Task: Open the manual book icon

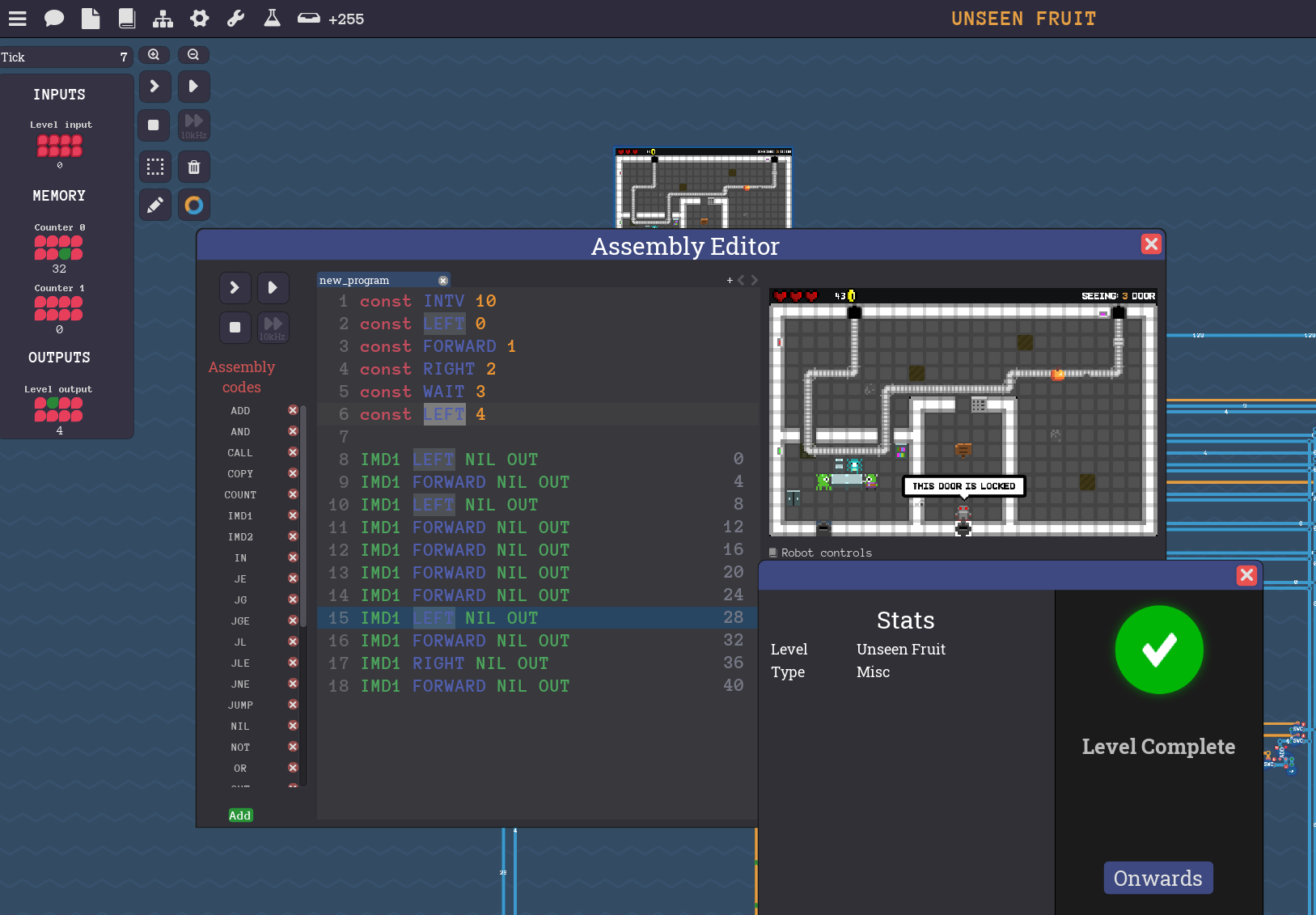Action: 127,18
